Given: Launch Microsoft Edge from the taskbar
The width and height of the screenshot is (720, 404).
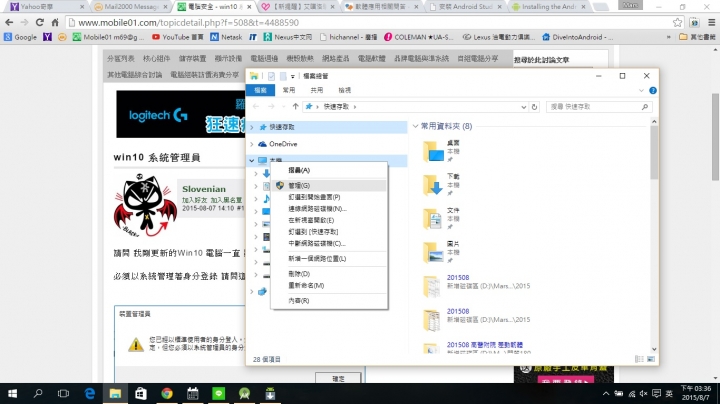Looking at the screenshot, I should point(90,393).
